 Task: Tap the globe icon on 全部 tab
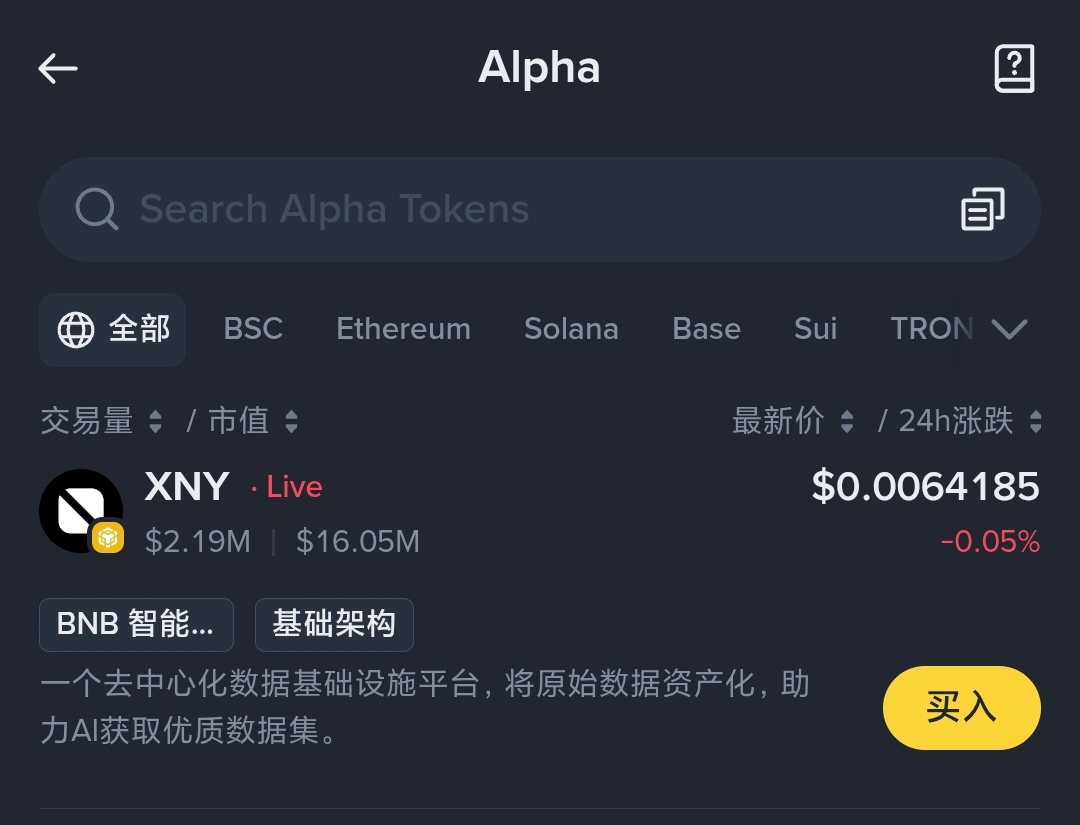click(76, 329)
